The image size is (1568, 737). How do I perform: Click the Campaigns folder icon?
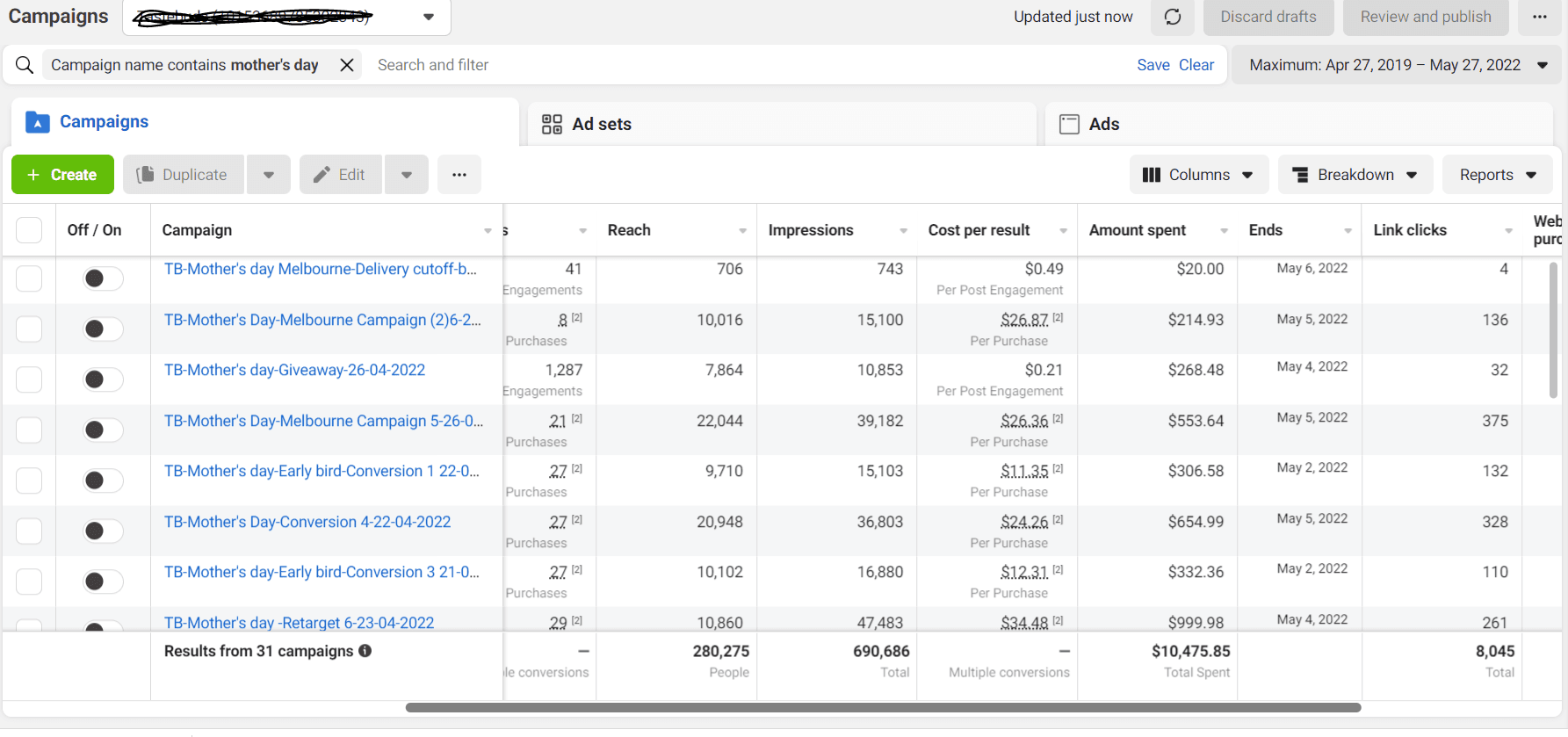(38, 122)
